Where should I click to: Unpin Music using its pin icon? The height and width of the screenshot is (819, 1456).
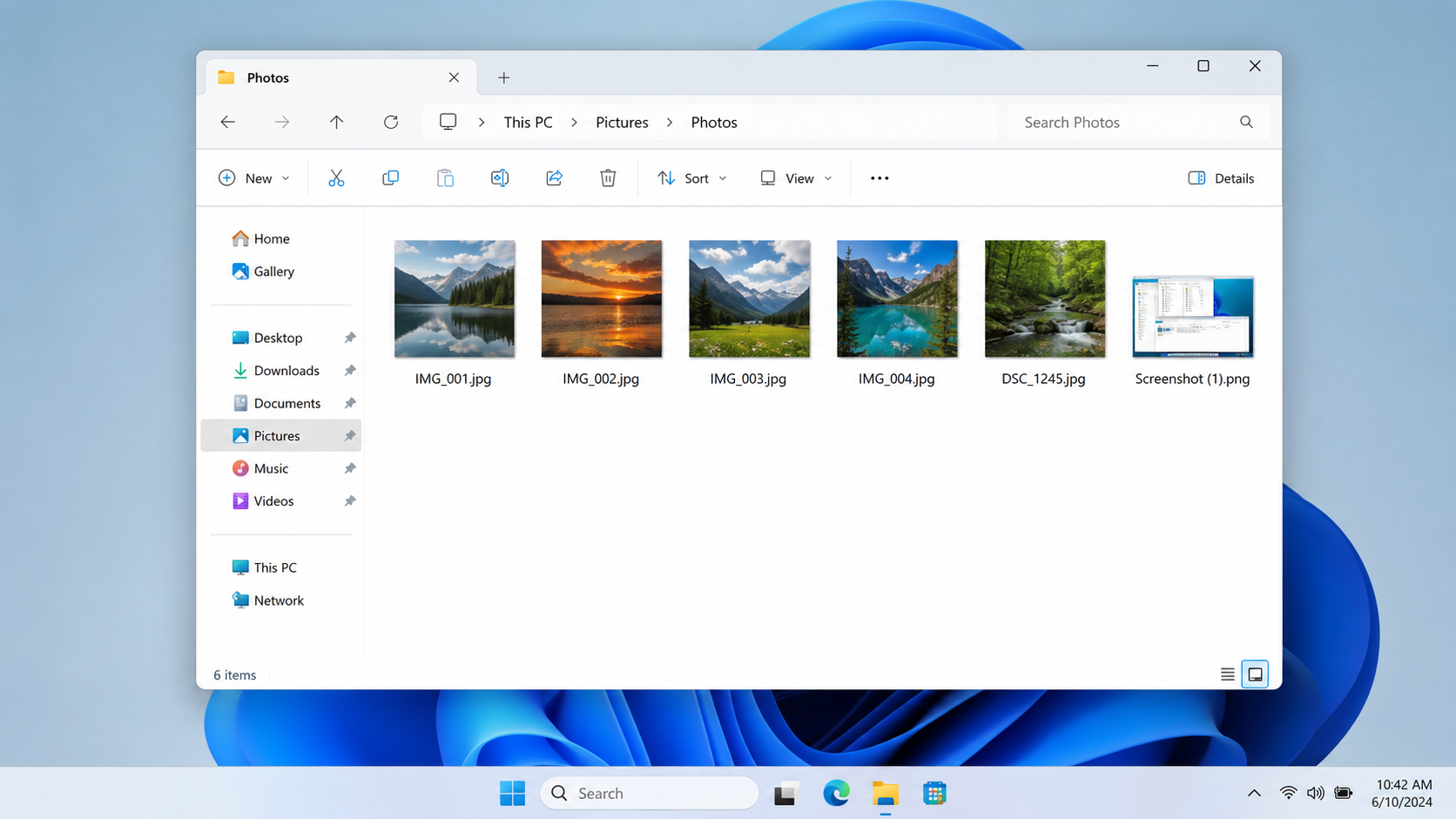pos(349,468)
